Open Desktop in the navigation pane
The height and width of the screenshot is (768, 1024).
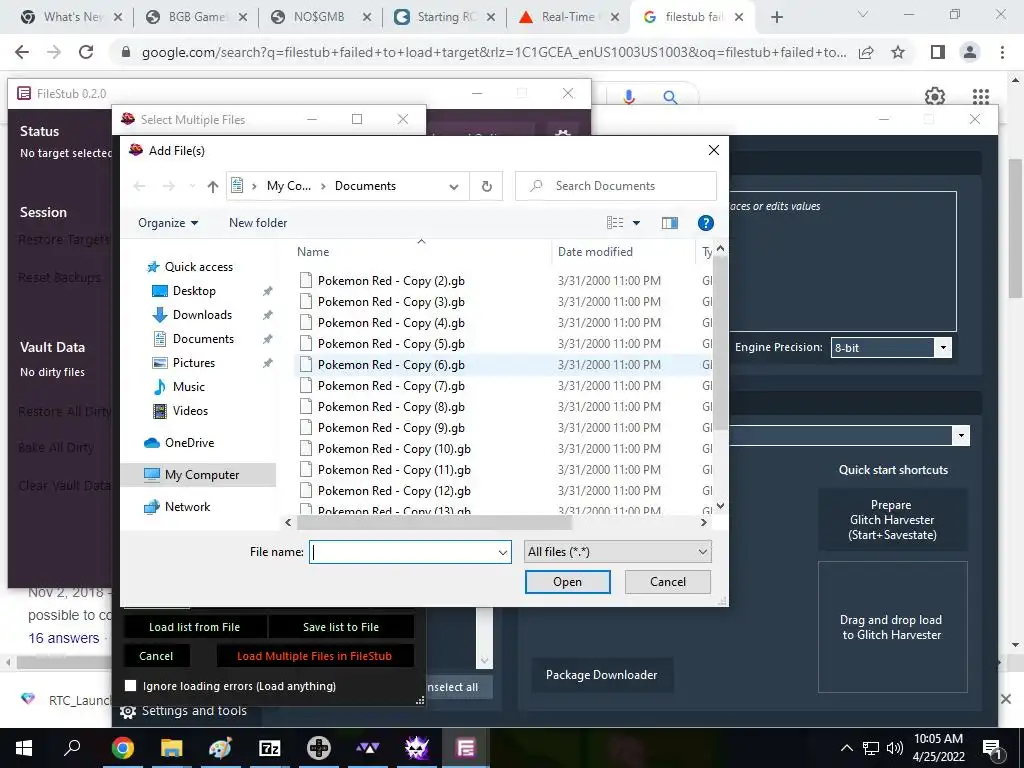point(194,291)
